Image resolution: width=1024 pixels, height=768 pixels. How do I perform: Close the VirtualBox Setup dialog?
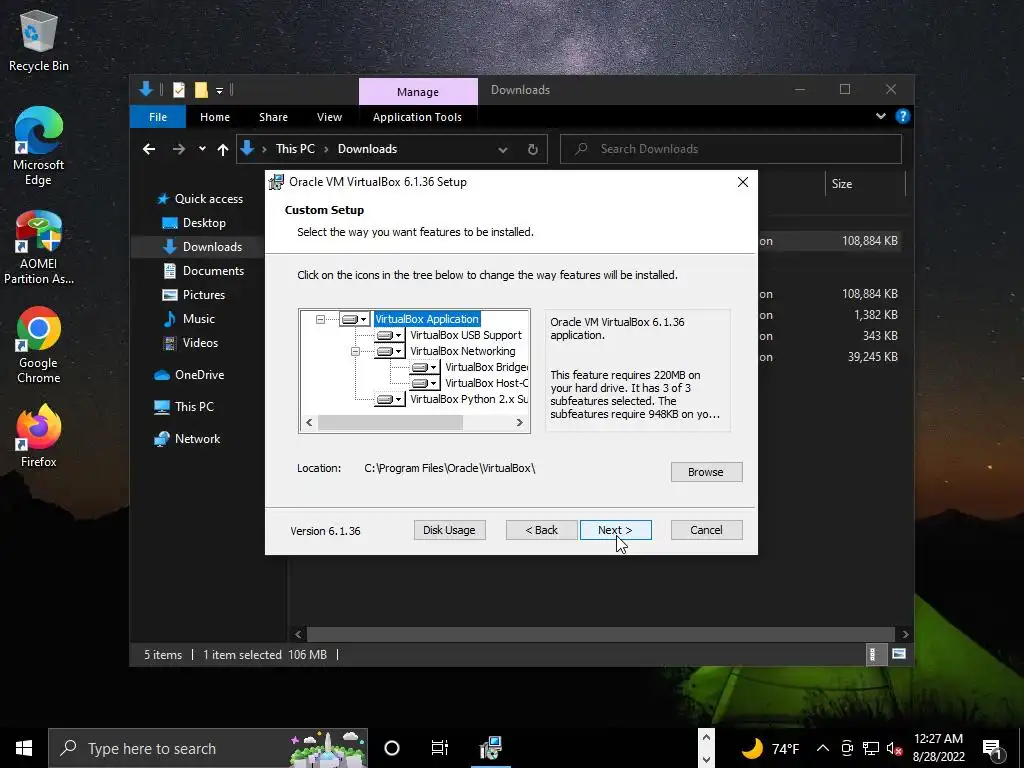743,182
